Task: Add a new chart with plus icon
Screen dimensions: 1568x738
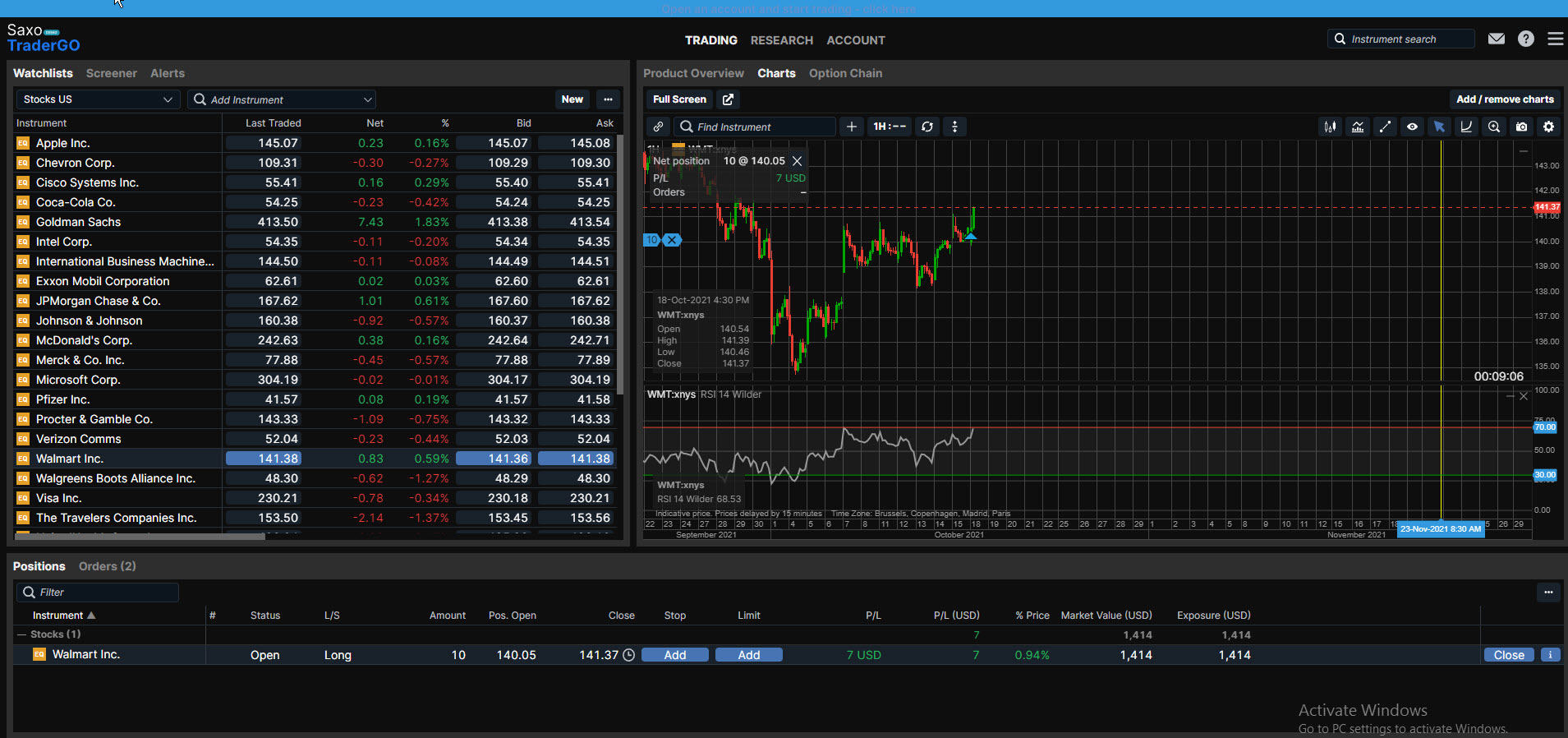Action: click(x=852, y=127)
